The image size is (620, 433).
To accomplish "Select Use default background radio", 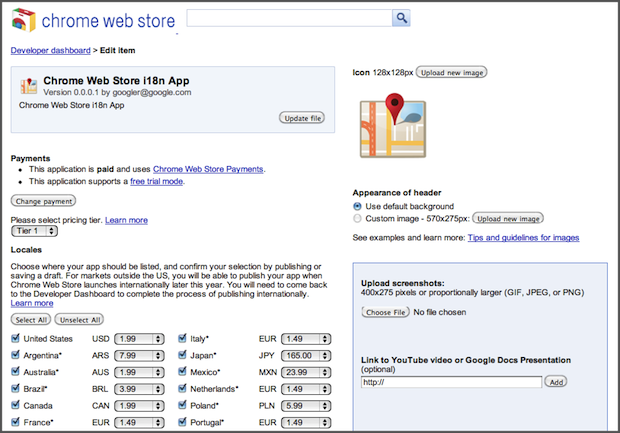I will (x=357, y=206).
